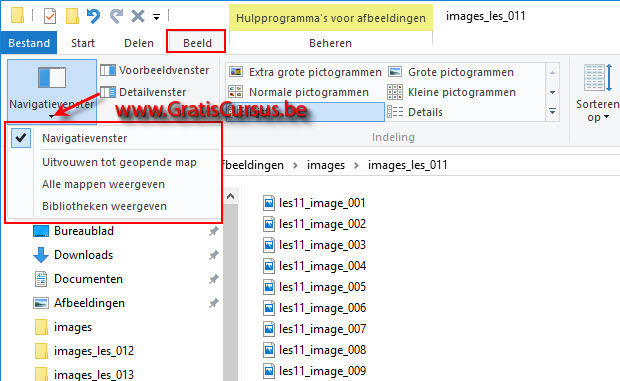Click the properties checkmark icon in title bar
The height and width of the screenshot is (381, 620).
(x=49, y=17)
